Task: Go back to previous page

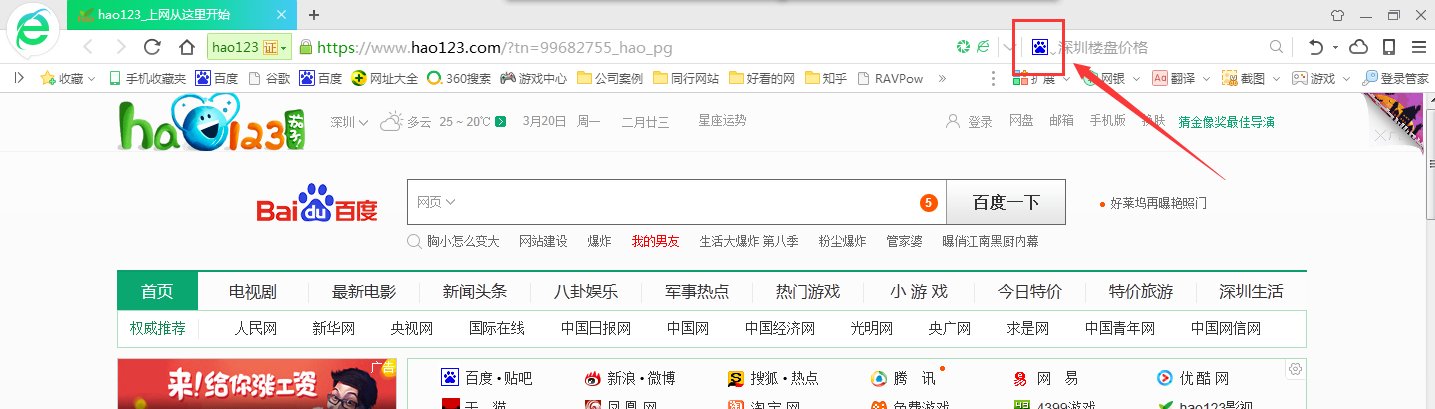Action: coord(88,47)
